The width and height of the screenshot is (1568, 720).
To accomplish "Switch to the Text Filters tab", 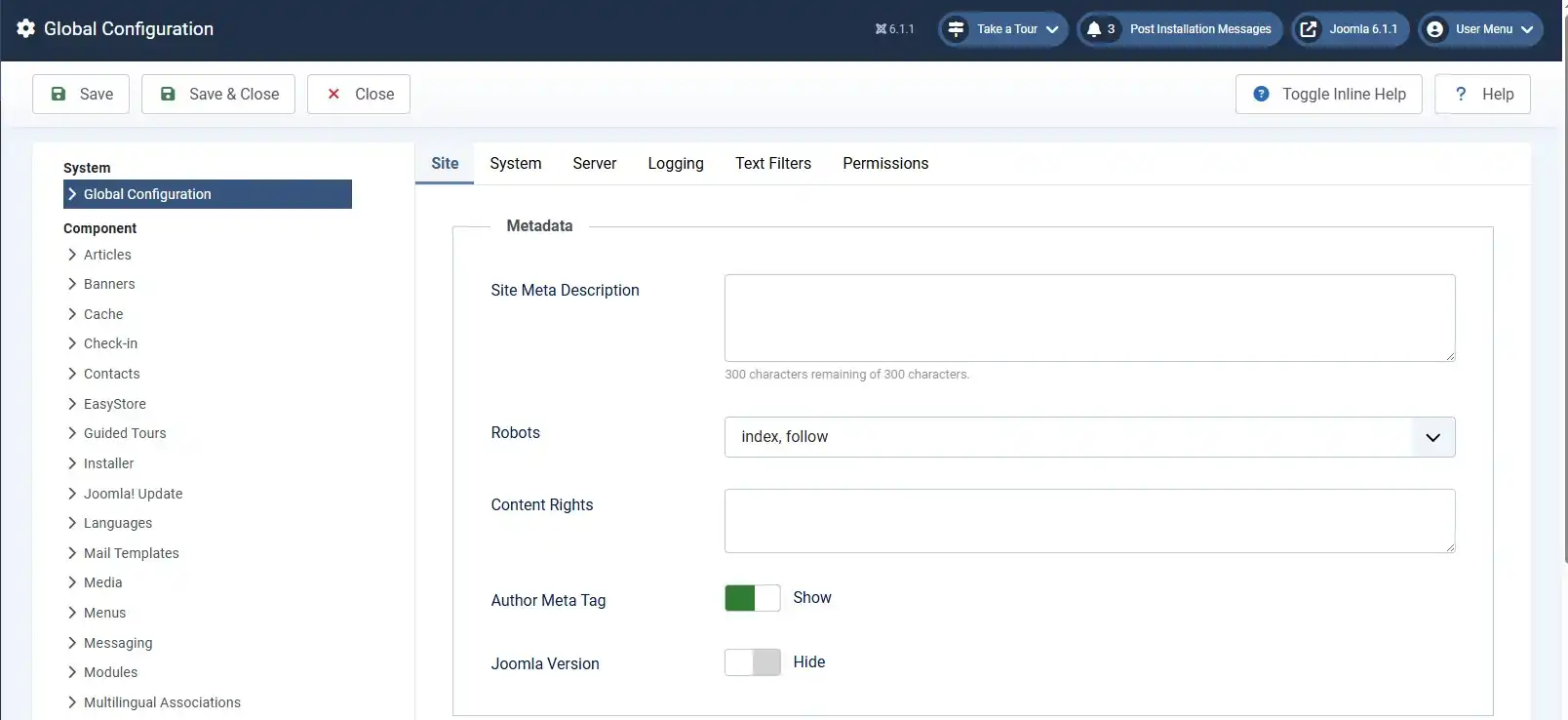I will pos(773,163).
